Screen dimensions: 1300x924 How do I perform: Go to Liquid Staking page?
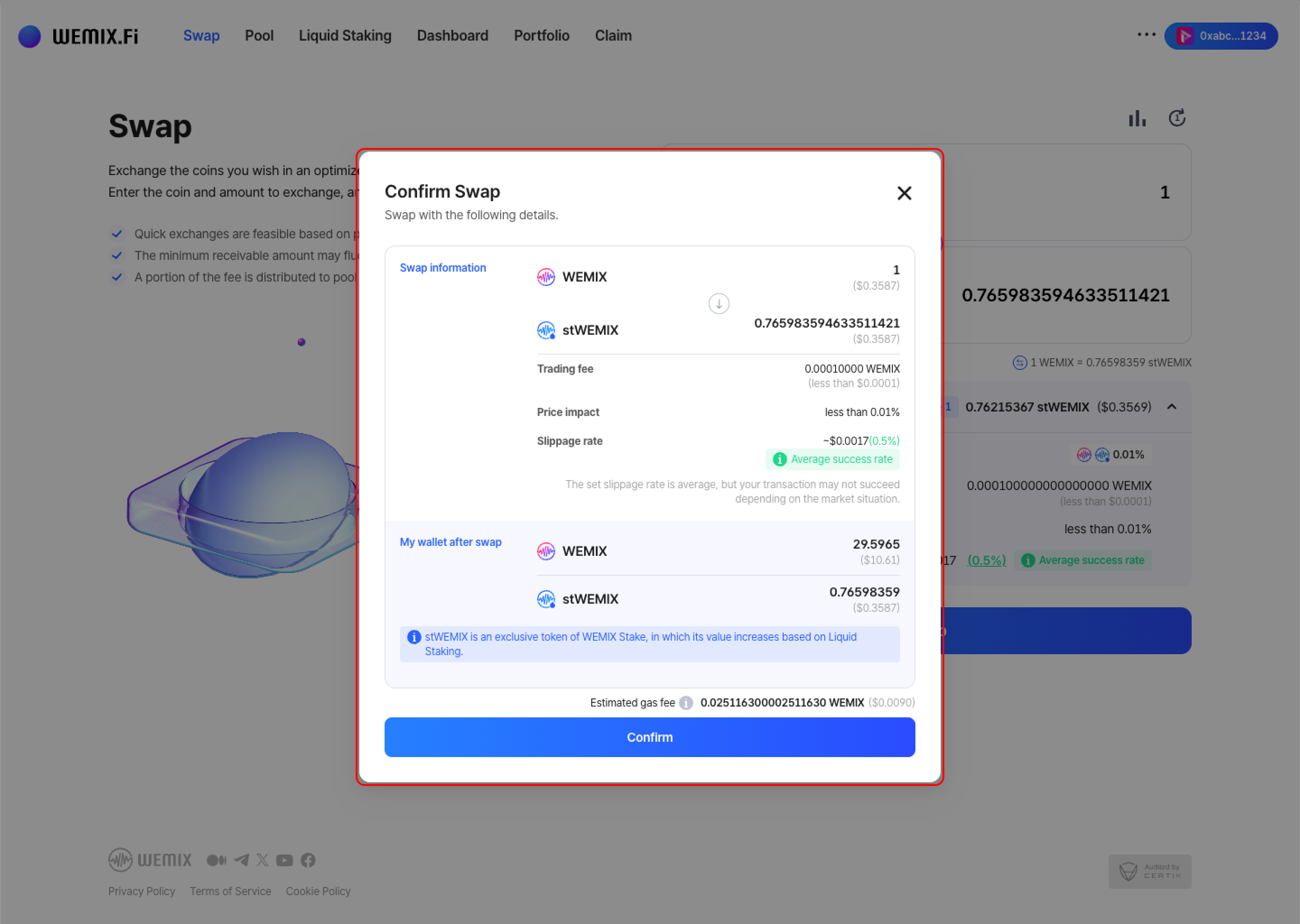(345, 36)
